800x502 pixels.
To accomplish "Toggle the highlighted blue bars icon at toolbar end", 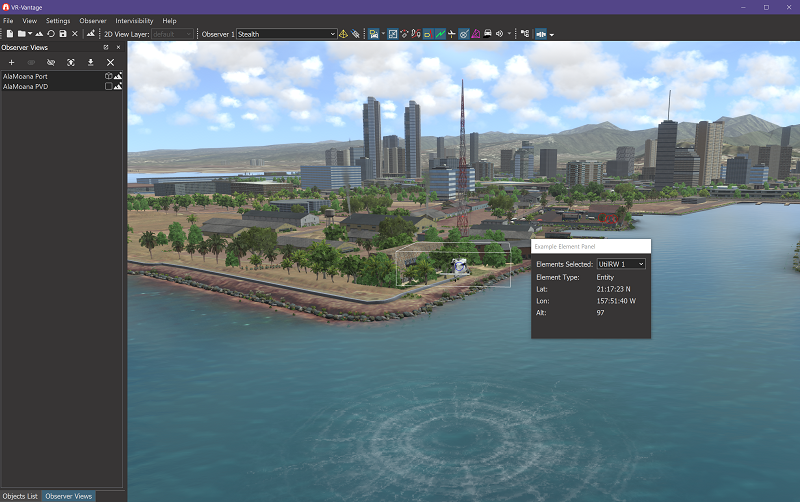I will tap(541, 34).
